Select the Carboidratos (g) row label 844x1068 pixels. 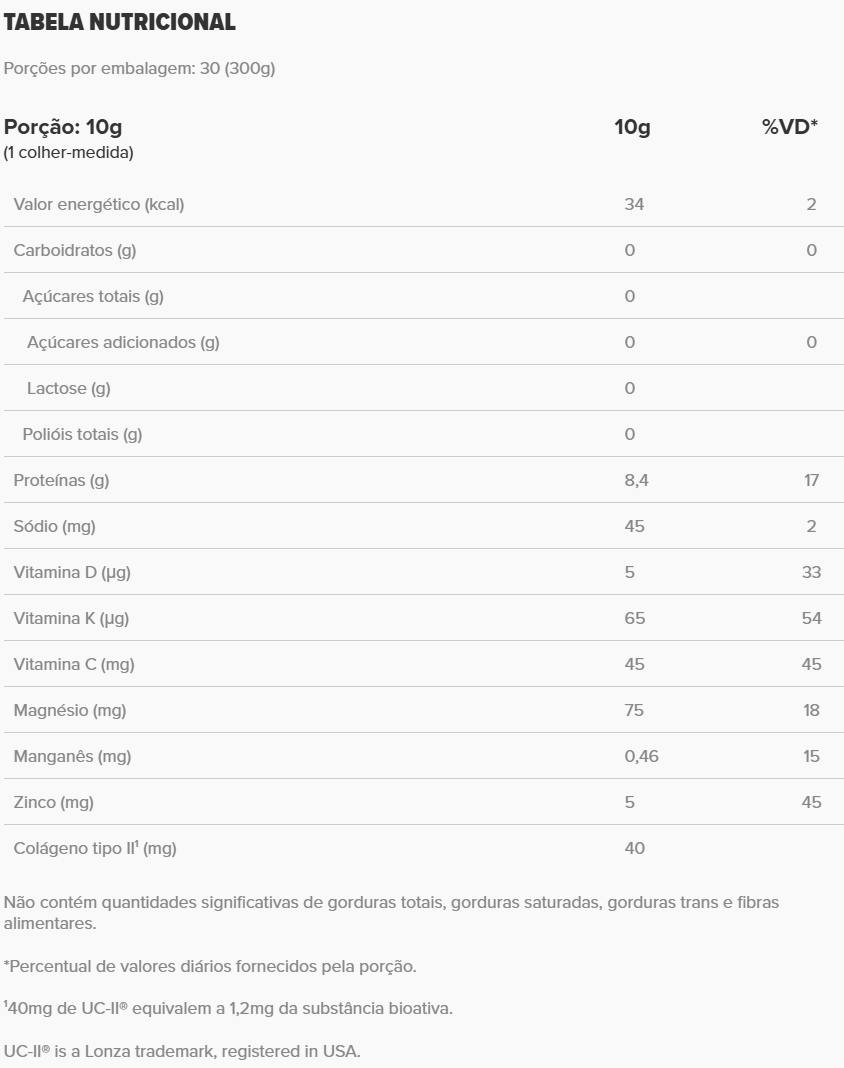75,250
